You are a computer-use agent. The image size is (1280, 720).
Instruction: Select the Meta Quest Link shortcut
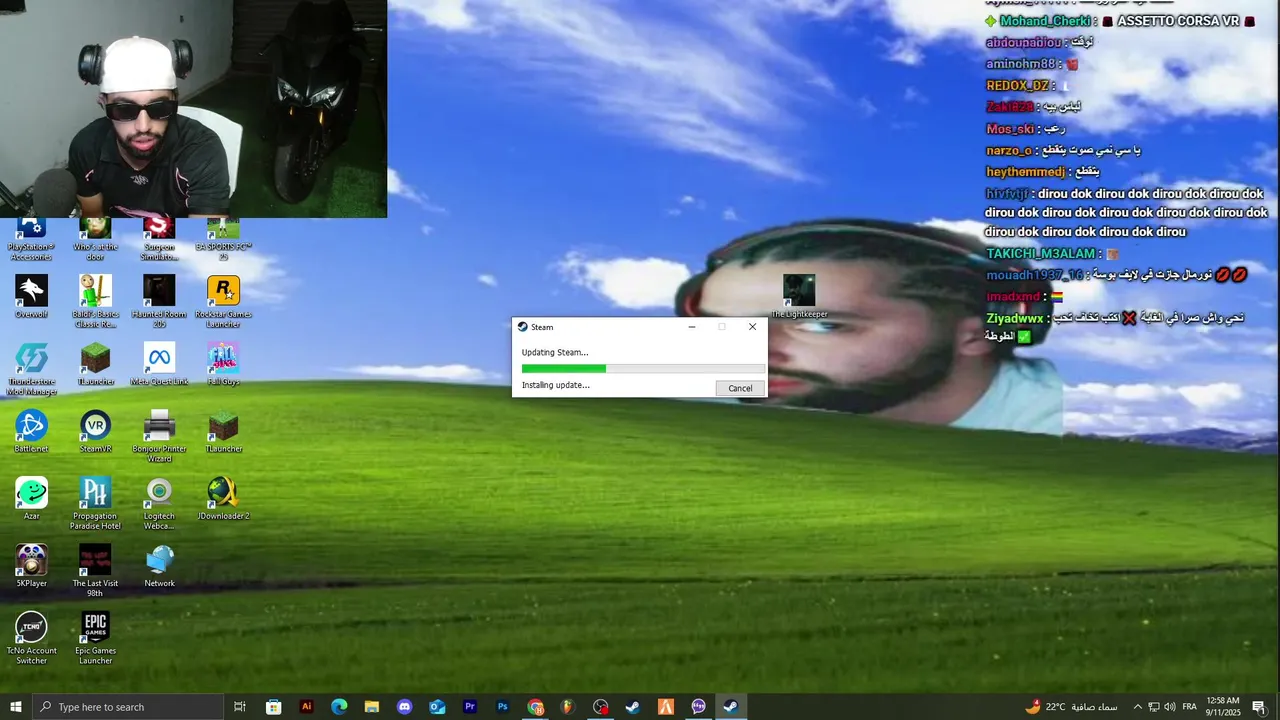pyautogui.click(x=159, y=364)
